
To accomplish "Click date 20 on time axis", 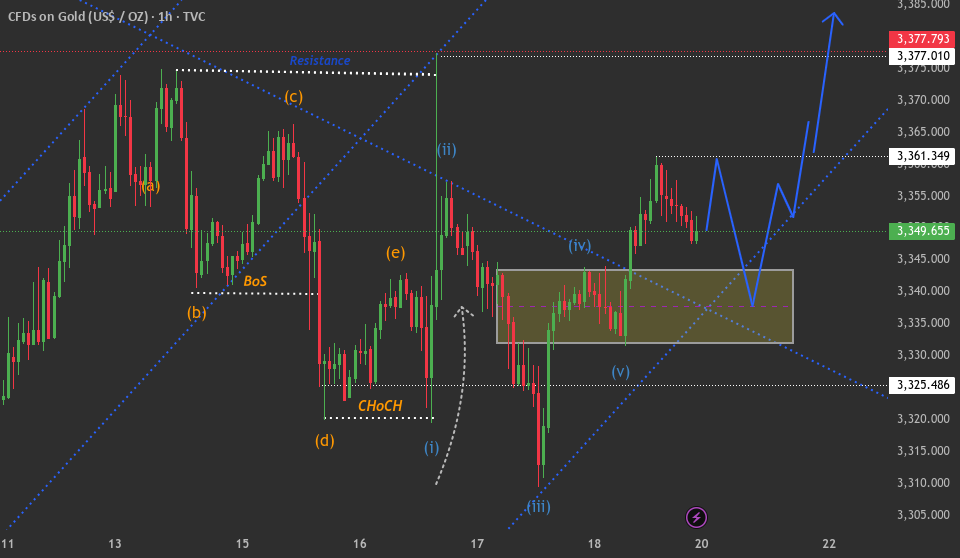I will point(702,543).
